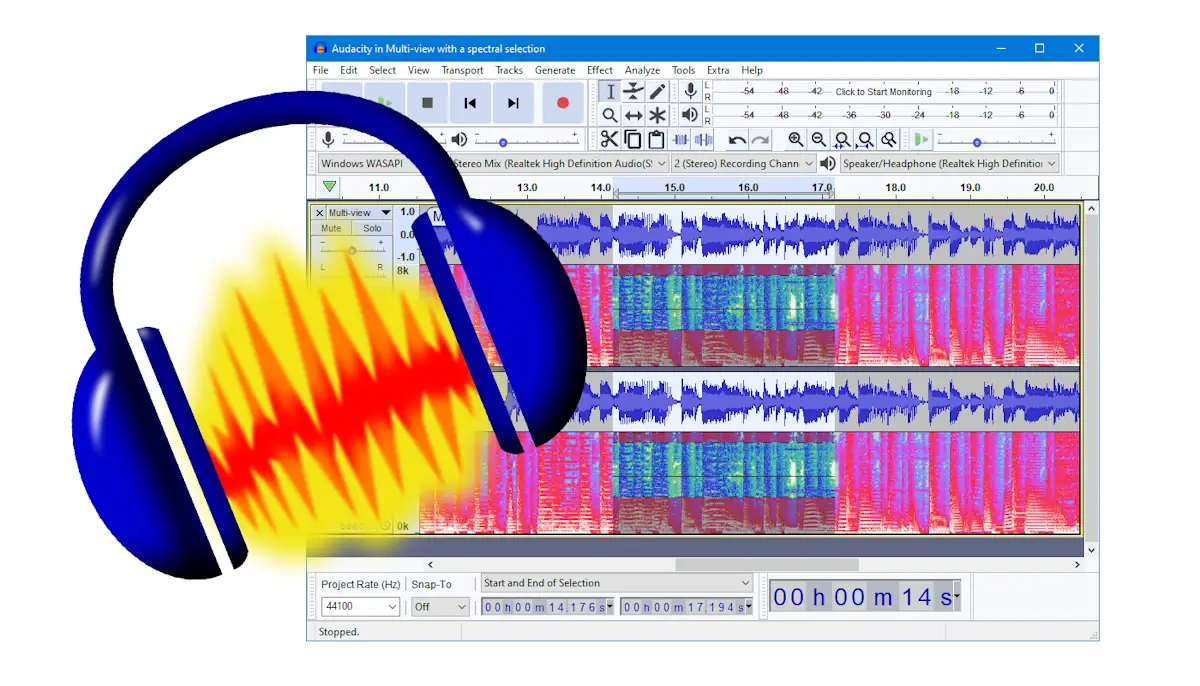Image resolution: width=1200 pixels, height=686 pixels.
Task: Select the Selection tool
Action: point(610,91)
